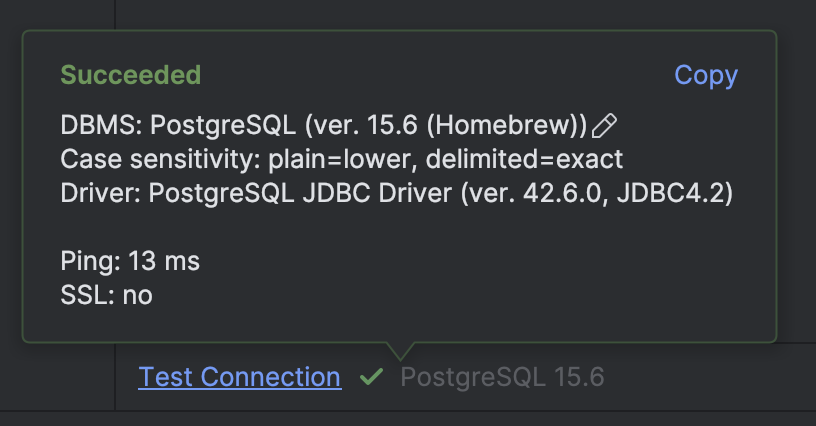The image size is (816, 426).
Task: Click the Case sensitivity text line
Action: tap(341, 159)
